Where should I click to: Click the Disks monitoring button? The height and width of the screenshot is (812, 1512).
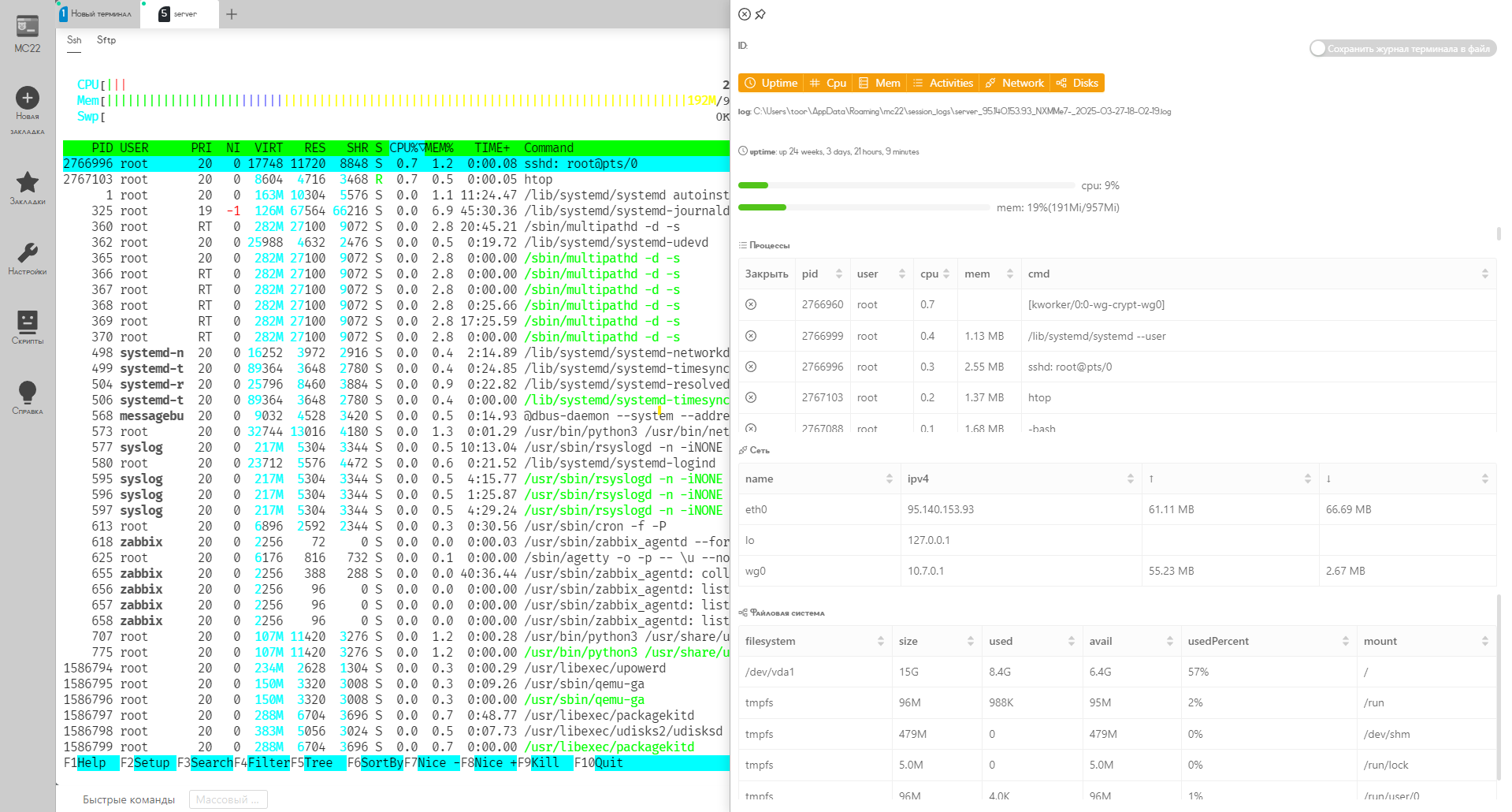click(1077, 83)
